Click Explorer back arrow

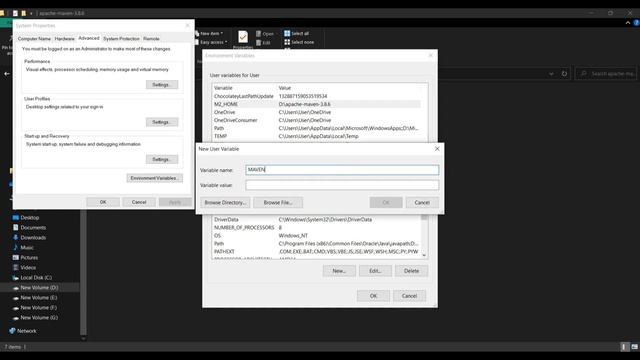click(7, 74)
